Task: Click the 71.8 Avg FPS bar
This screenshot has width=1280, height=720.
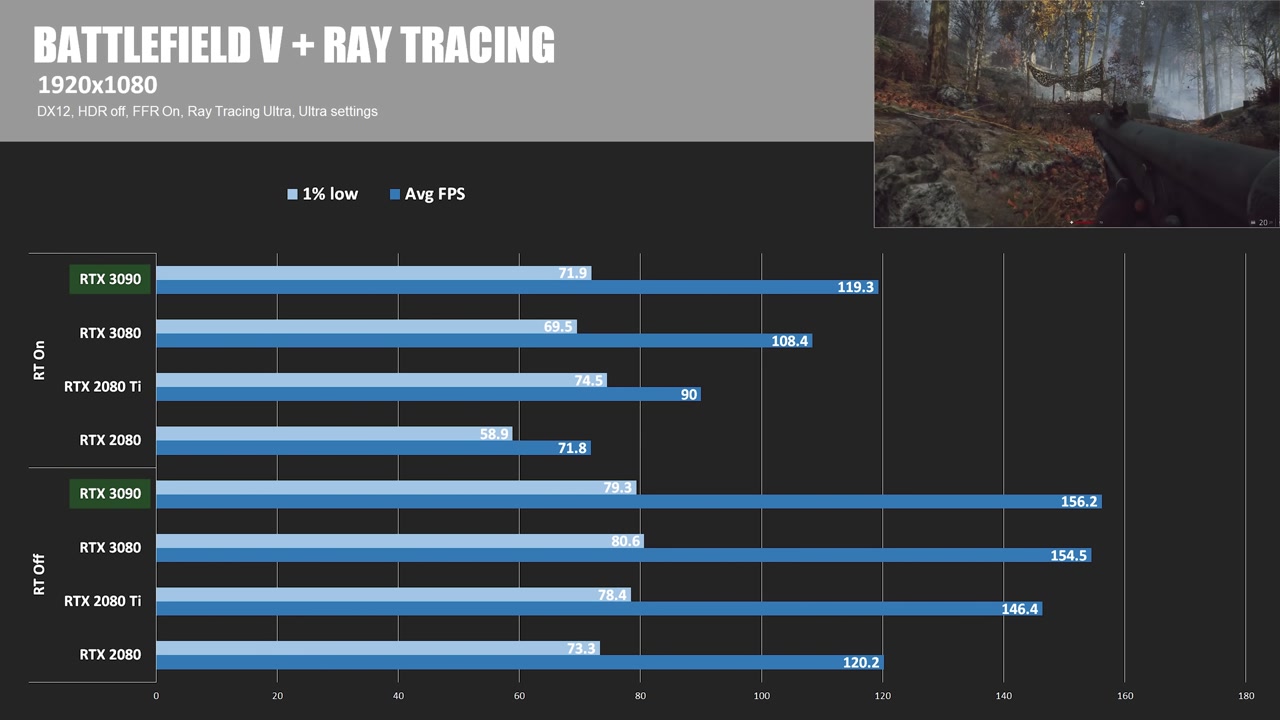Action: pyautogui.click(x=373, y=448)
